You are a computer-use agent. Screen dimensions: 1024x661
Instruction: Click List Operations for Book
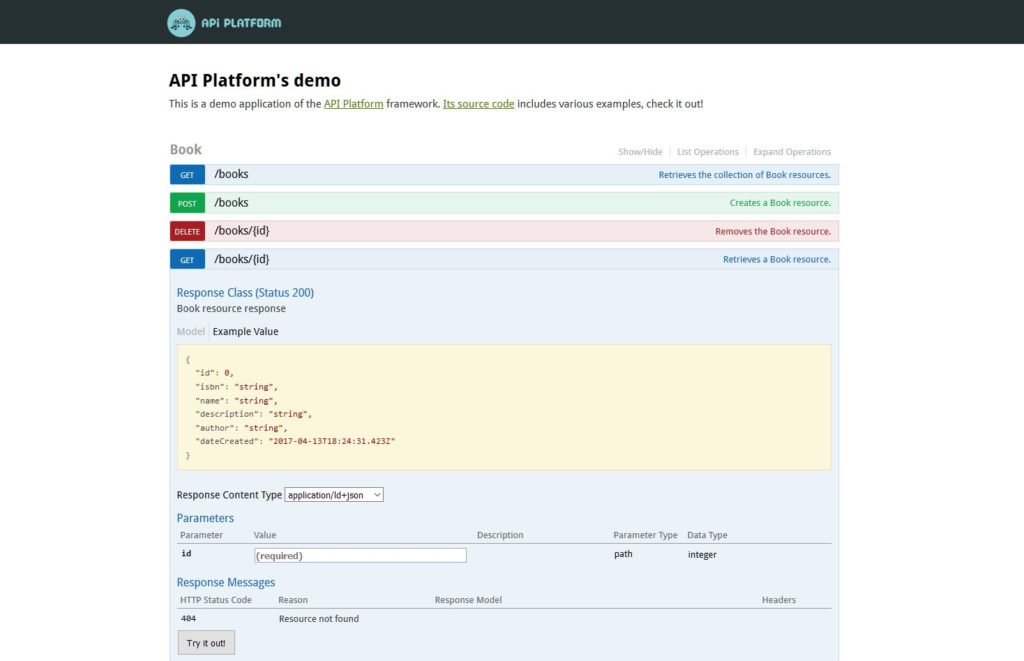click(x=707, y=152)
